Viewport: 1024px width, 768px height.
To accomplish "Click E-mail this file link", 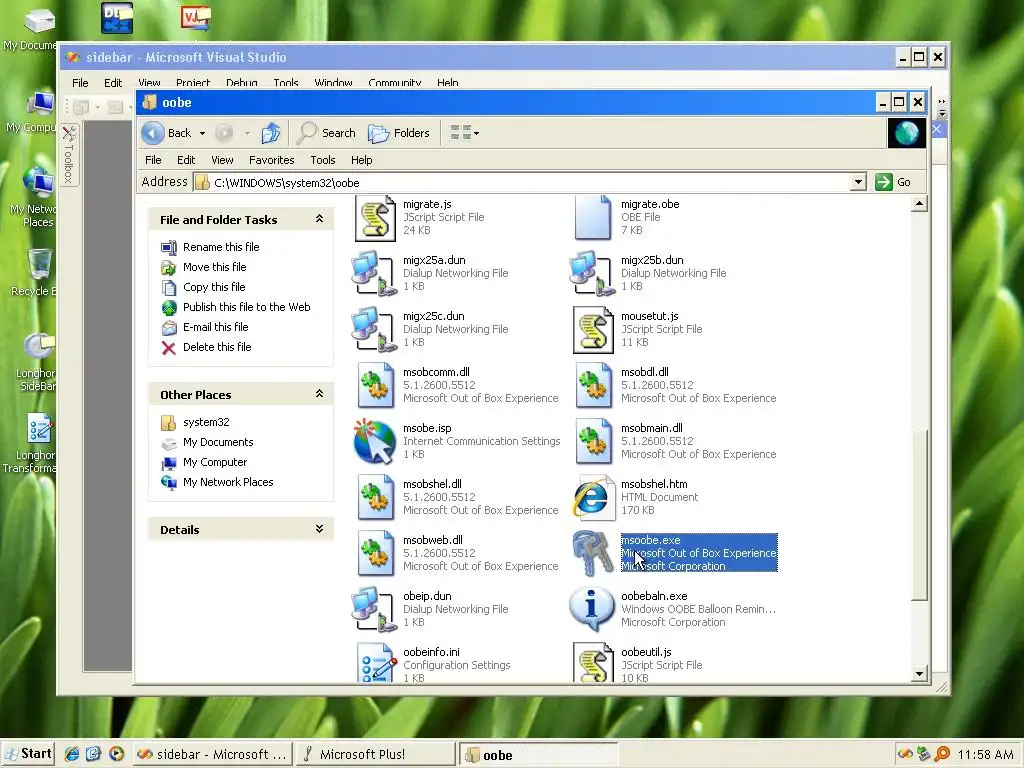I will pos(216,327).
